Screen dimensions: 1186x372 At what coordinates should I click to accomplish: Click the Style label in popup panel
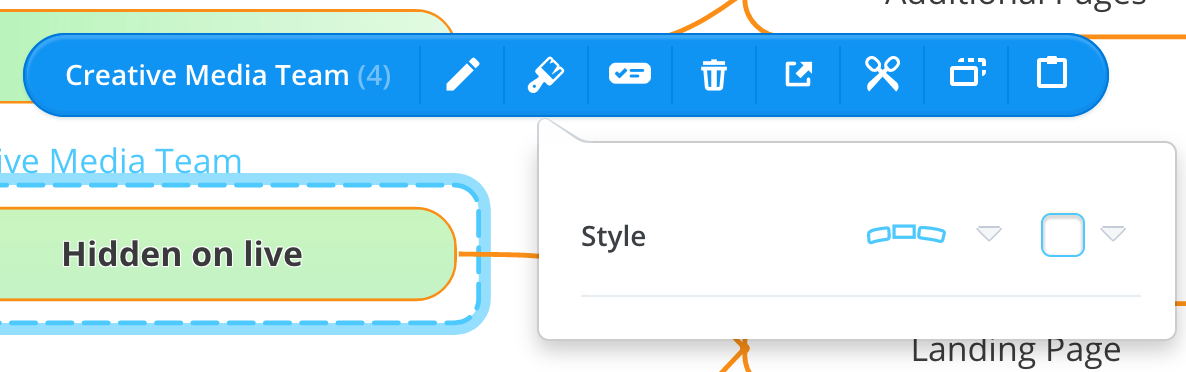613,237
